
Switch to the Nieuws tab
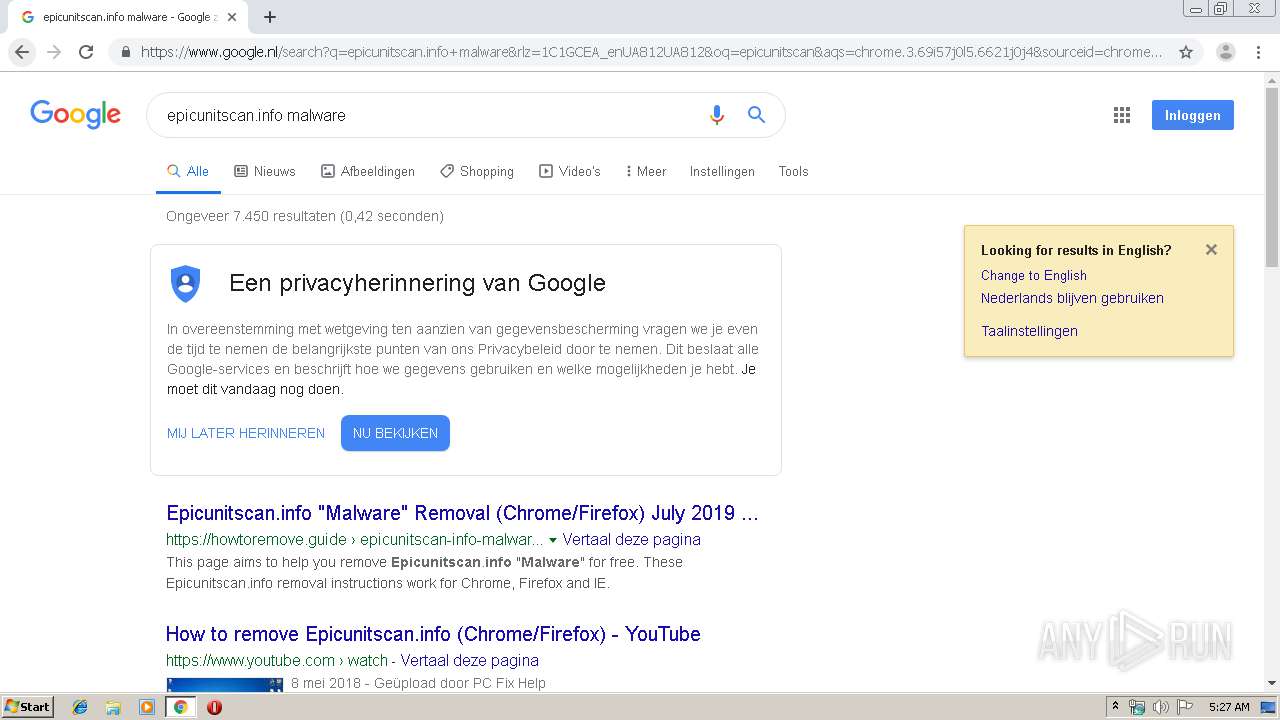[265, 171]
